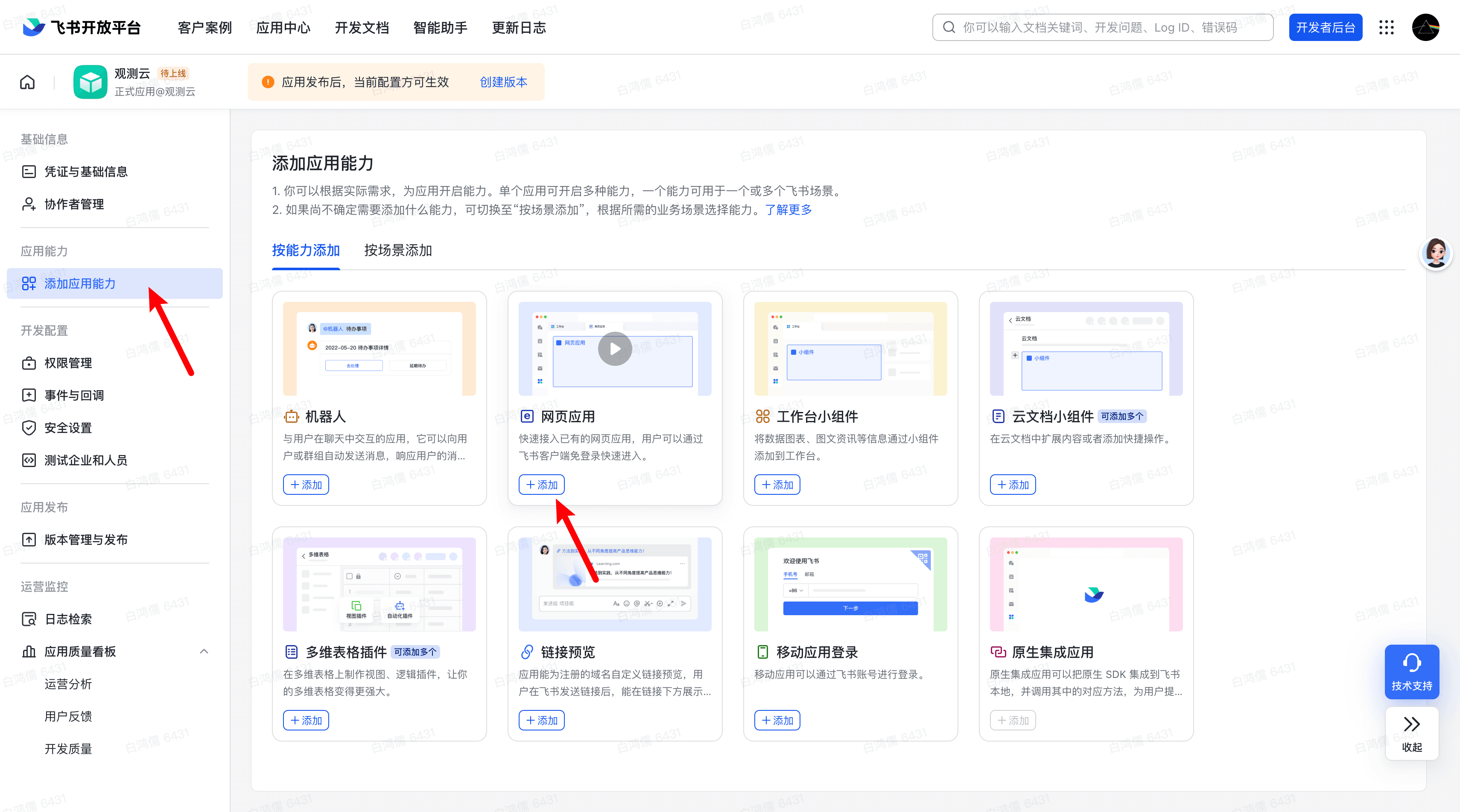Add the 移动应用登录 capability
The image size is (1460, 812).
pyautogui.click(x=778, y=720)
